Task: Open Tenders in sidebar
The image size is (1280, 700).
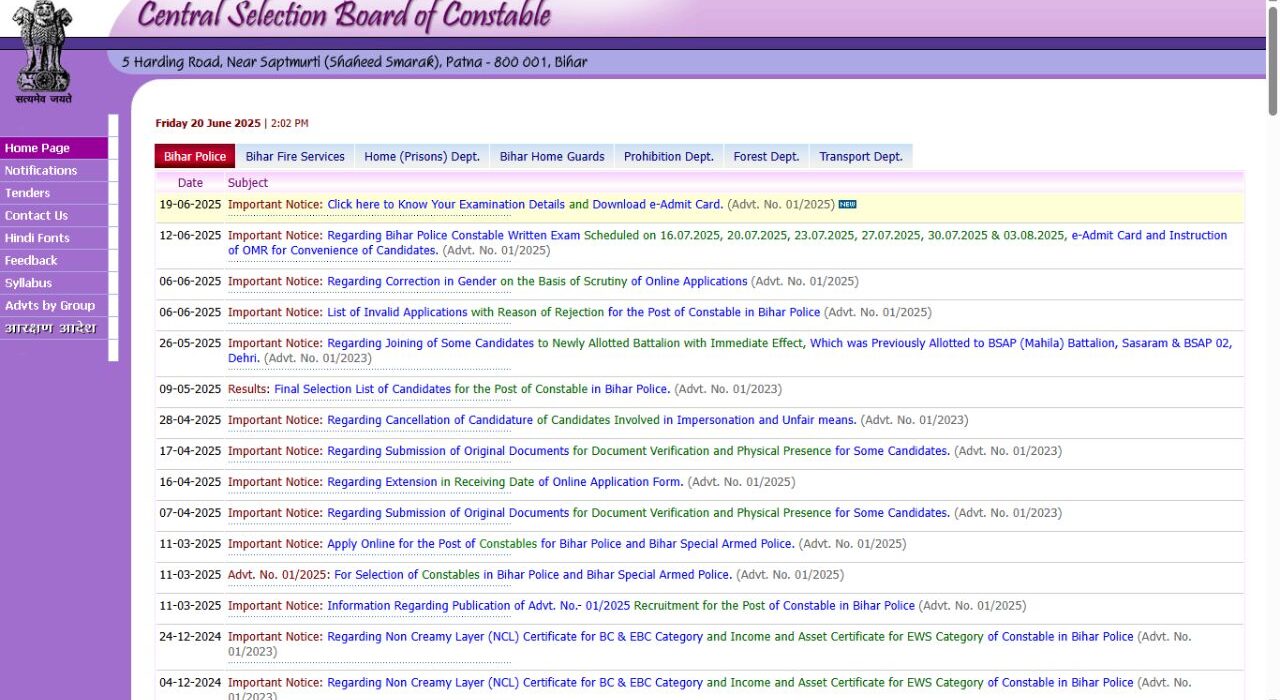Action: click(x=54, y=193)
